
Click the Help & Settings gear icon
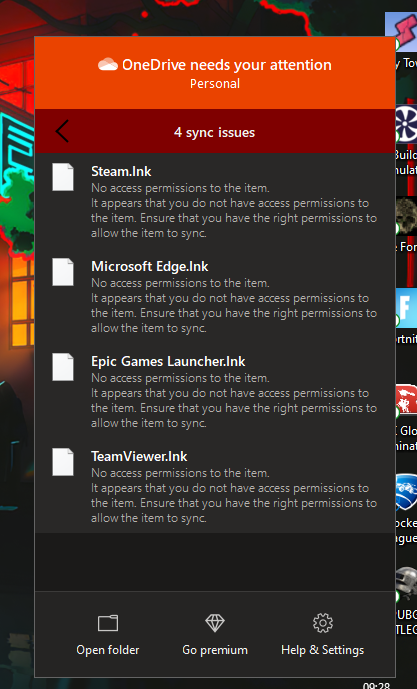point(323,623)
